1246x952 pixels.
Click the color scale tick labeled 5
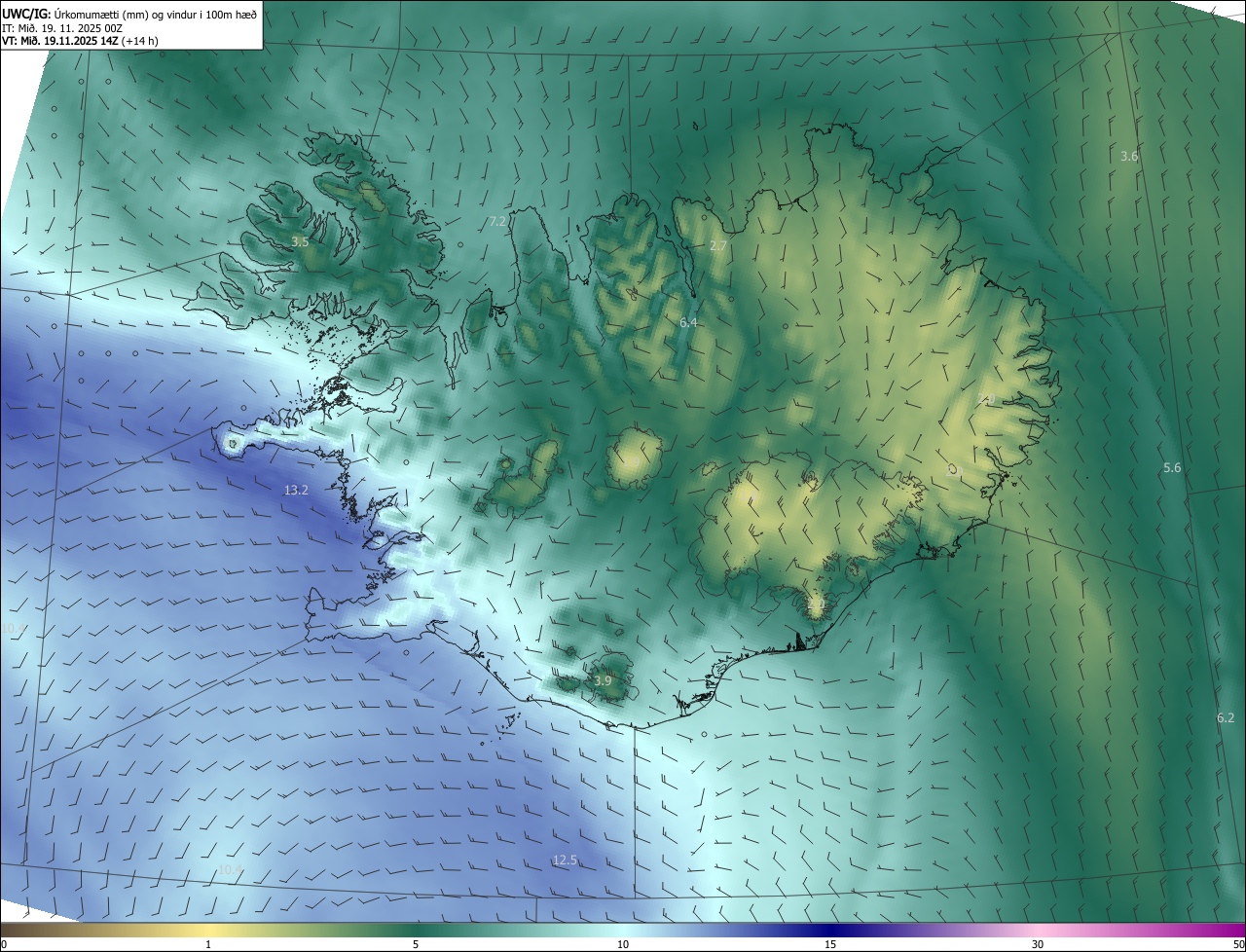[416, 944]
